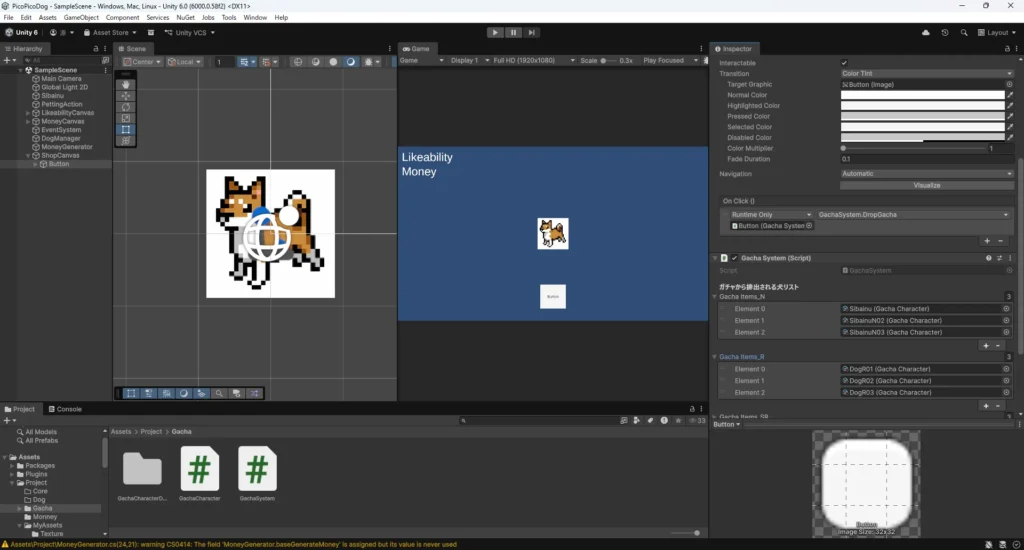Expand the LikeabilityCanvas hierarchy item
Screen dimensions: 1024x550
[x=28, y=113]
